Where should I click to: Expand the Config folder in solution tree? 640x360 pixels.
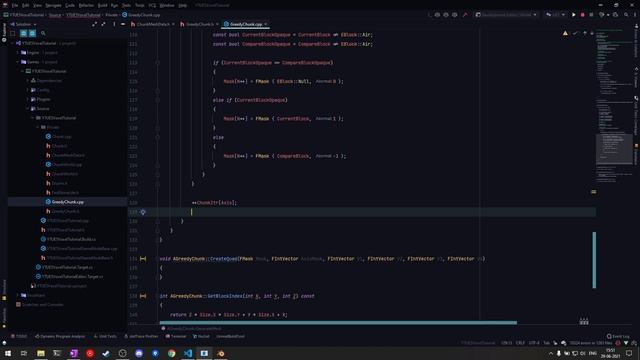pos(28,90)
